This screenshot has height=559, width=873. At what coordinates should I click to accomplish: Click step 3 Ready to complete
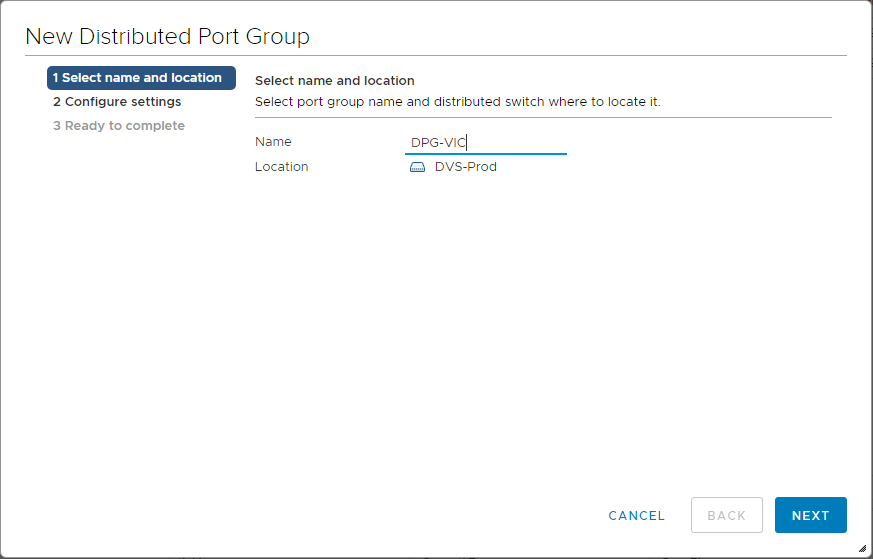pyautogui.click(x=119, y=126)
